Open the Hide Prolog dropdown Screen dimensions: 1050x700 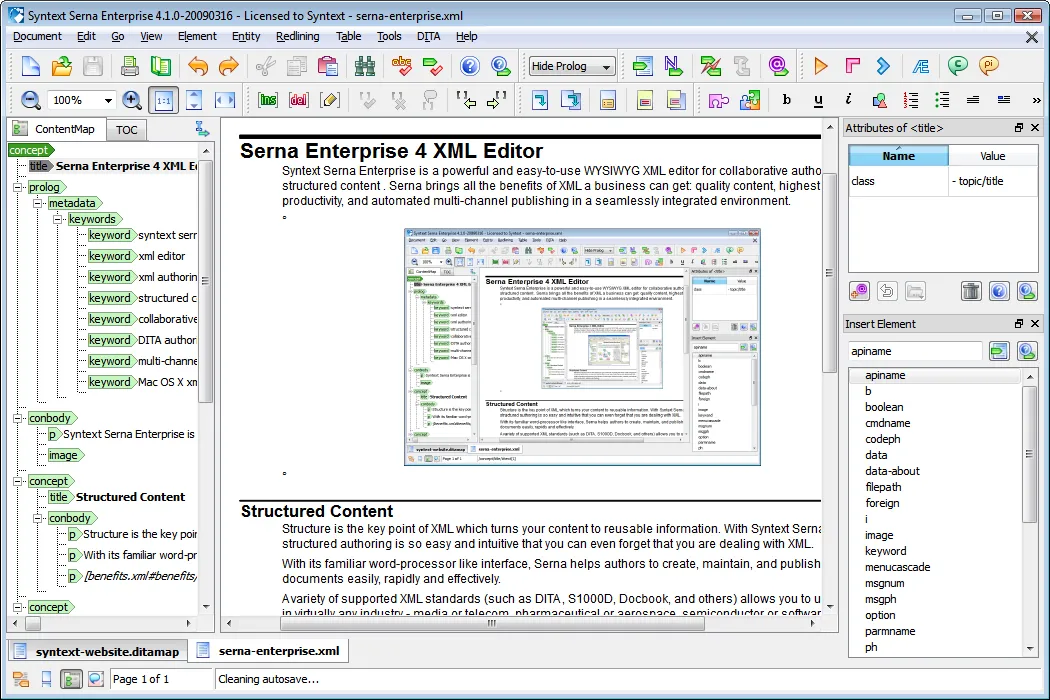coord(570,66)
